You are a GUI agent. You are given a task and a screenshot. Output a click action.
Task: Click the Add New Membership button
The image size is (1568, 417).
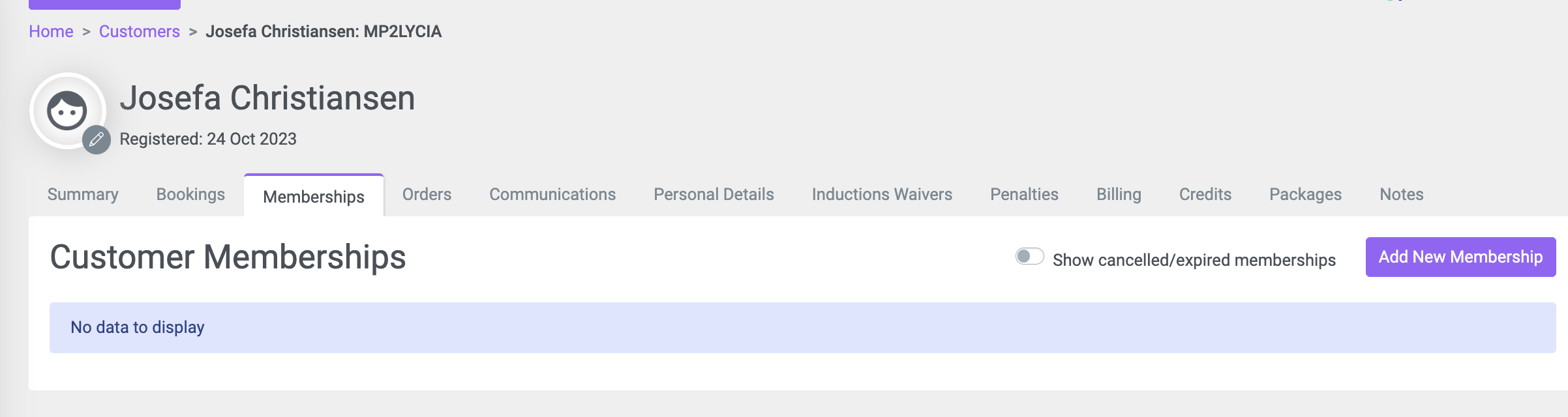tap(1460, 257)
